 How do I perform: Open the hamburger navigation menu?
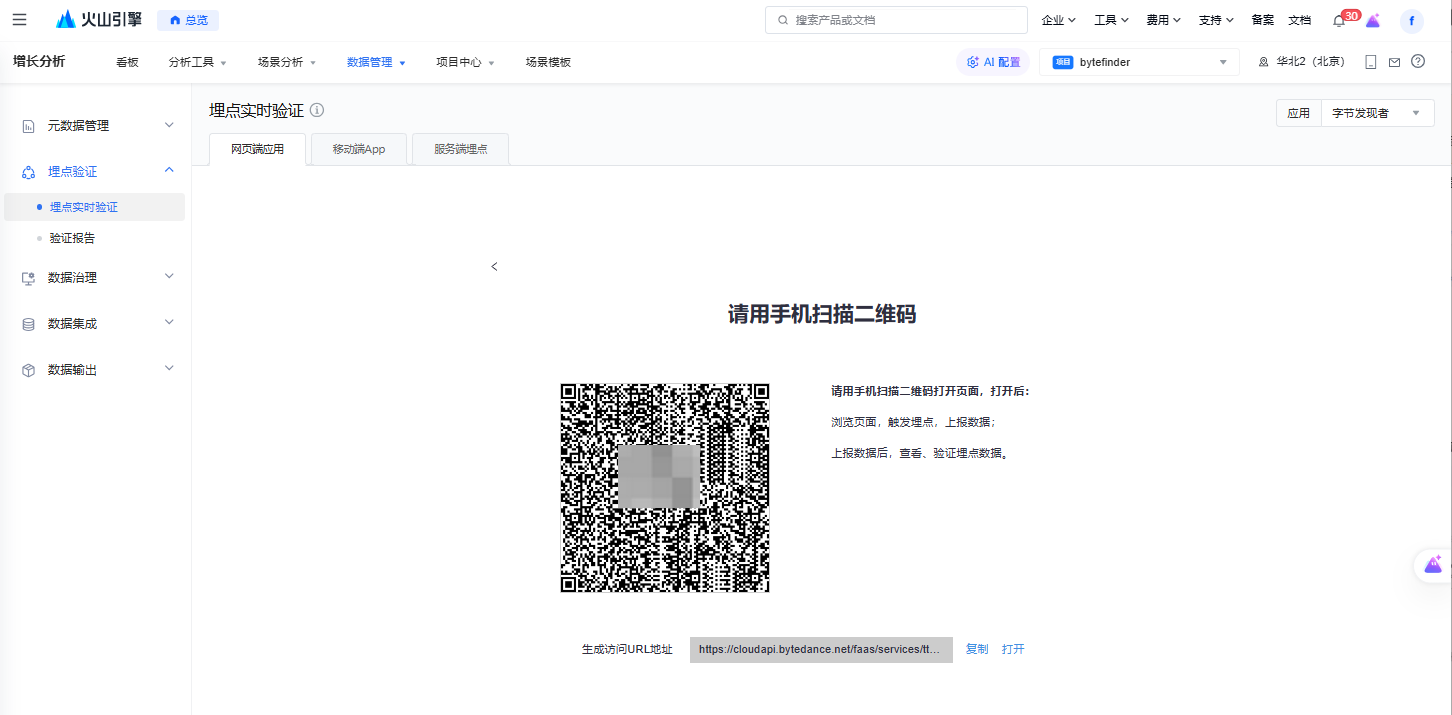click(19, 20)
